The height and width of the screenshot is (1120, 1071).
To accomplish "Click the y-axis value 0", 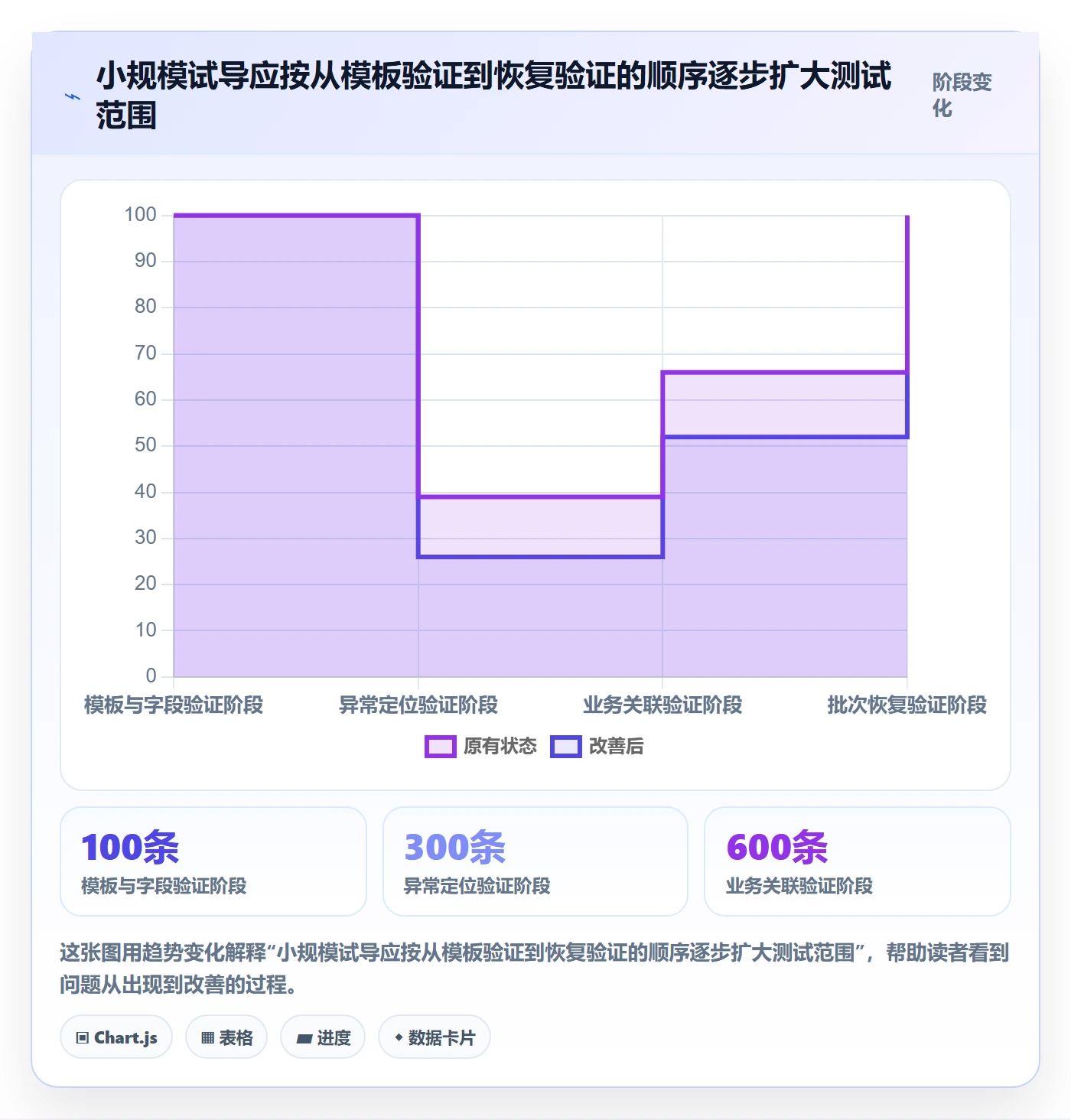I will [151, 676].
